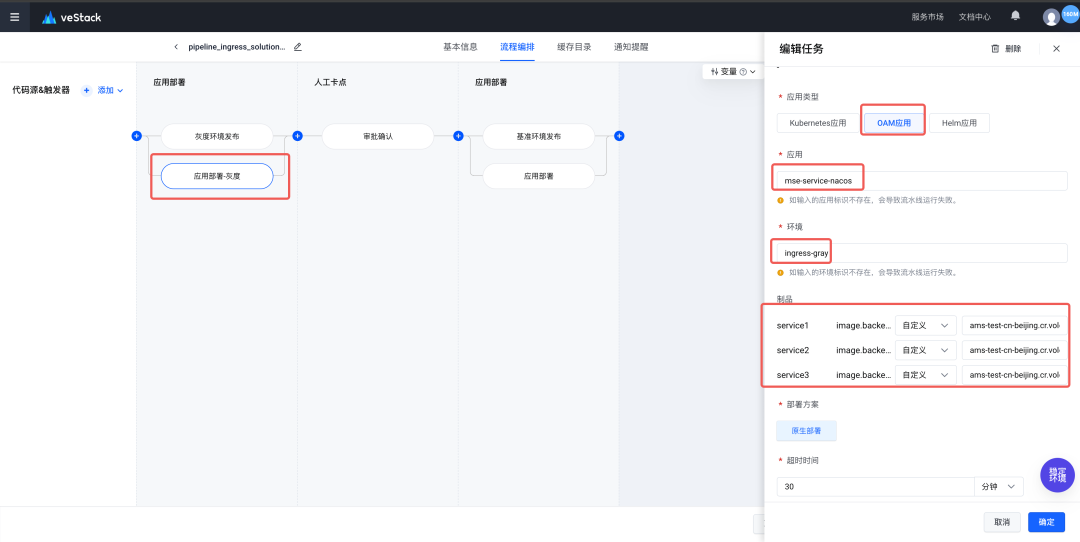The image size is (1080, 542).
Task: Click service1 image address field
Action: point(1015,325)
